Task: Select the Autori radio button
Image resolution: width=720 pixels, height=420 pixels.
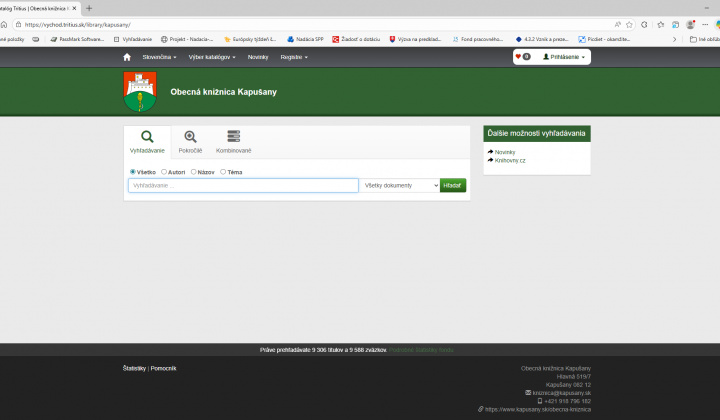Action: pyautogui.click(x=164, y=172)
